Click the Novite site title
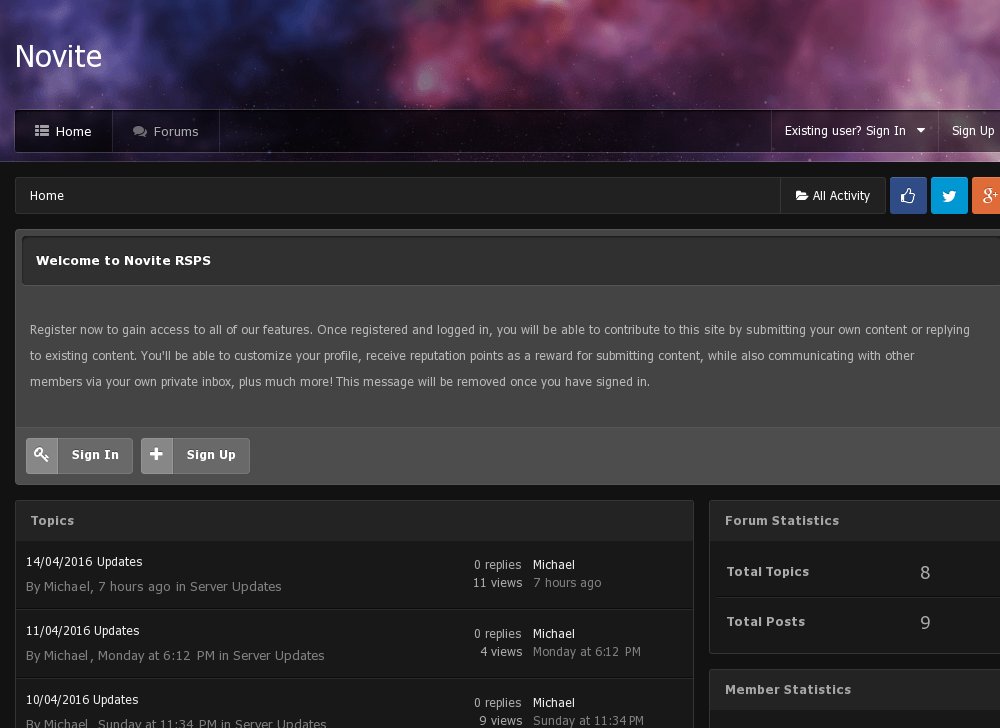 pos(58,56)
